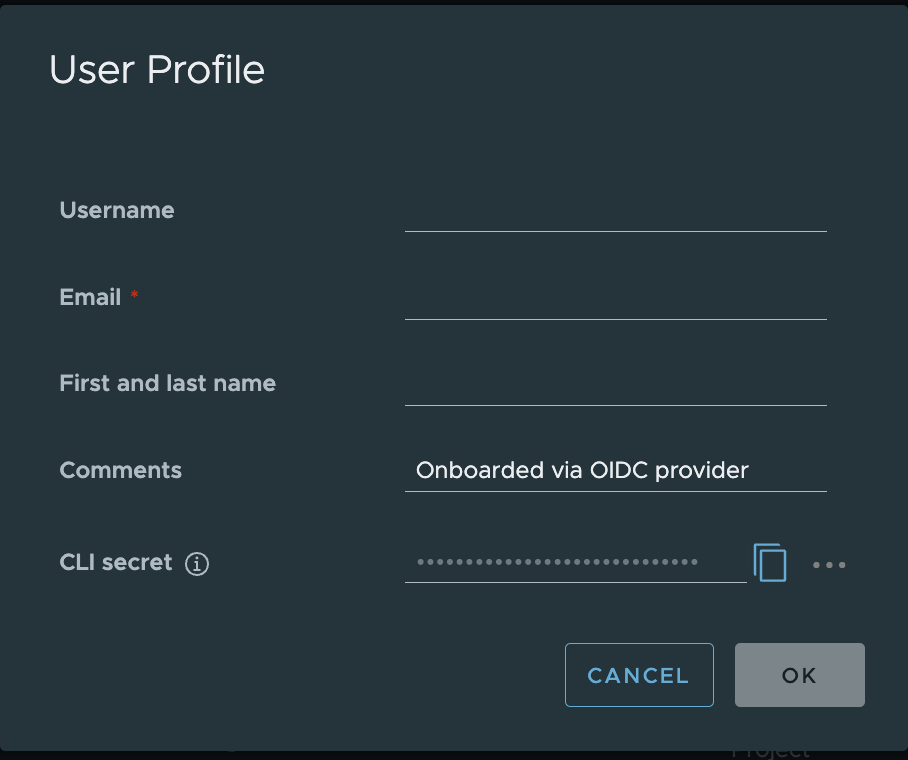
Task: Copy the CLI secret using the clipboard icon
Action: [770, 563]
